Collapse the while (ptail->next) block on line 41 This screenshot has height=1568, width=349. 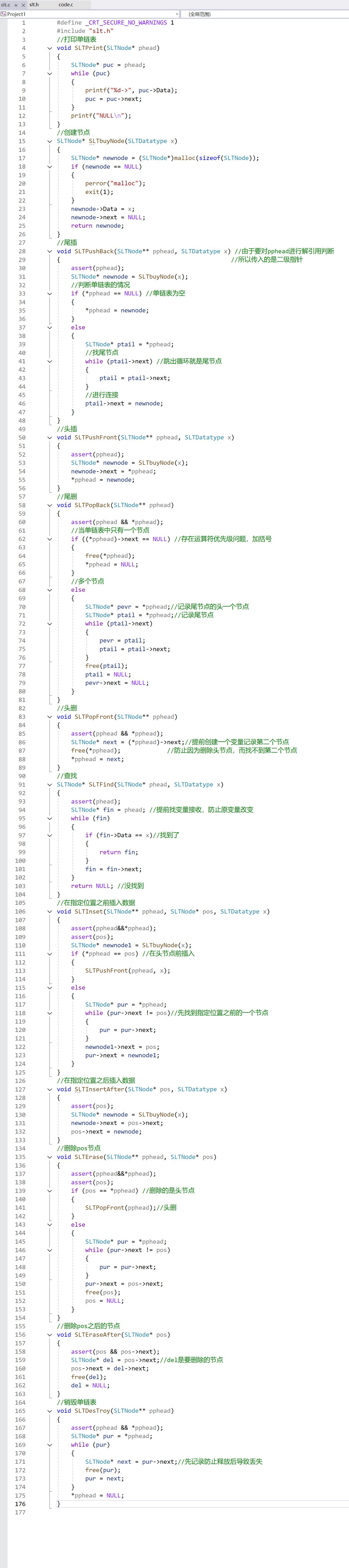click(50, 361)
